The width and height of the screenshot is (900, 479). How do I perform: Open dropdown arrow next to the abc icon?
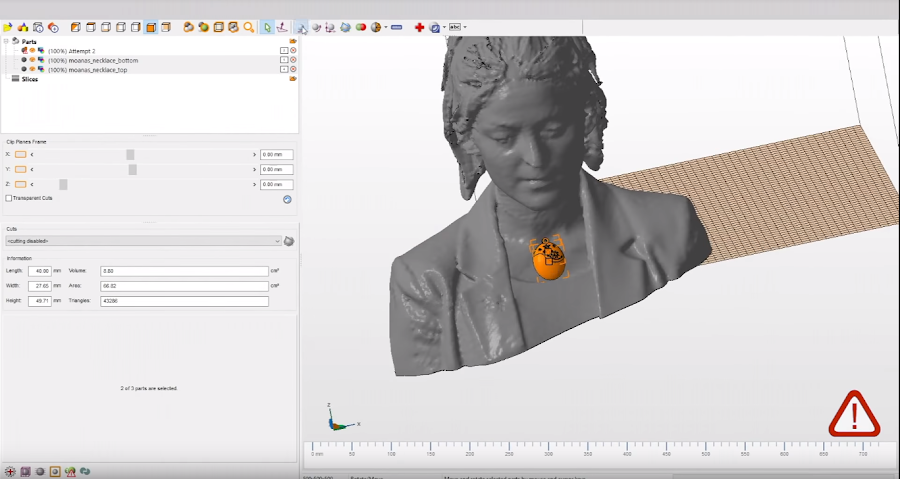point(465,27)
